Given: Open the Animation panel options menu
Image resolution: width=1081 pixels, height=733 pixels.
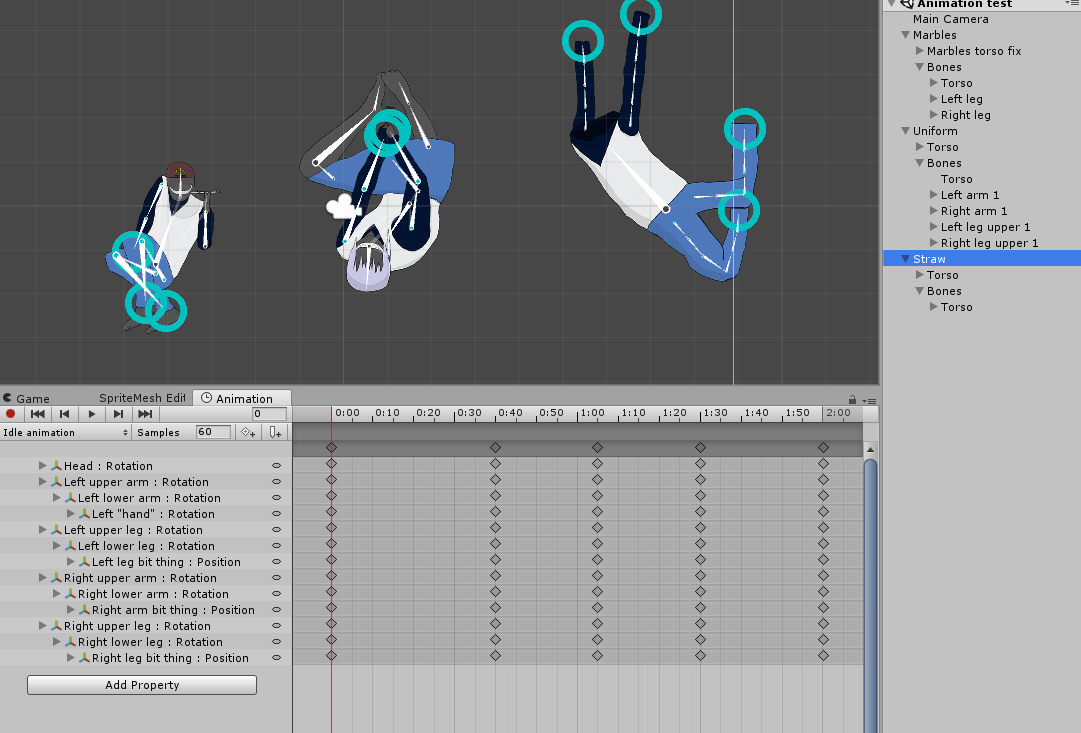Looking at the screenshot, I should click(869, 401).
